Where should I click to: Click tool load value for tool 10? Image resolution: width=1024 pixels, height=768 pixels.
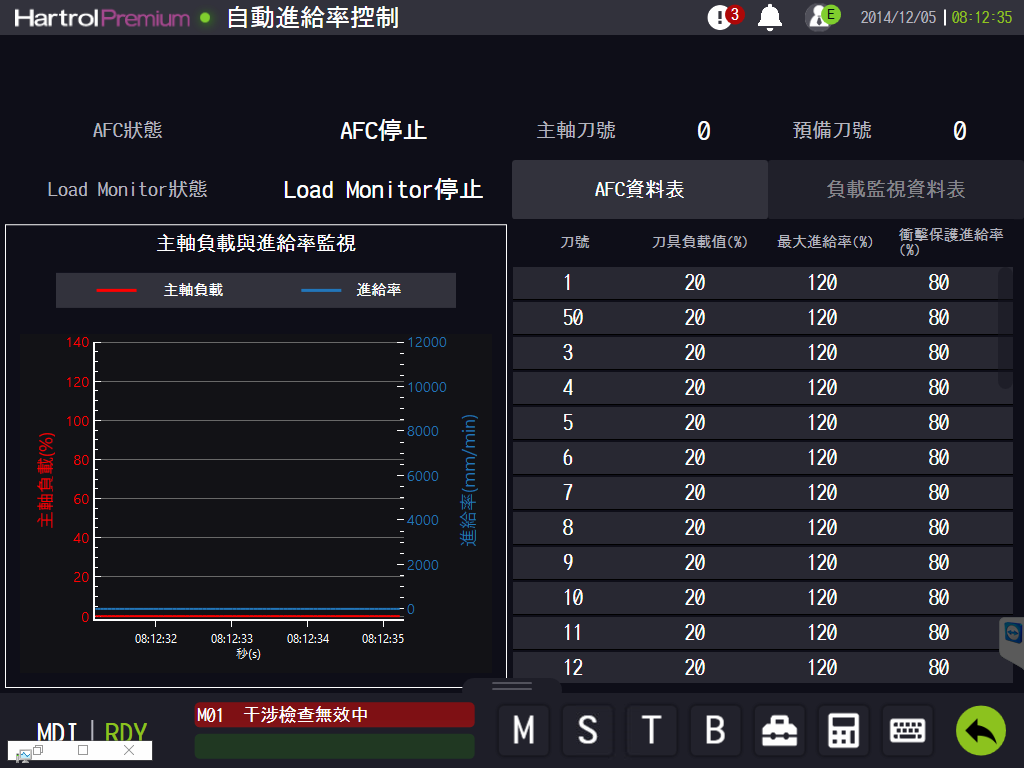tap(695, 598)
